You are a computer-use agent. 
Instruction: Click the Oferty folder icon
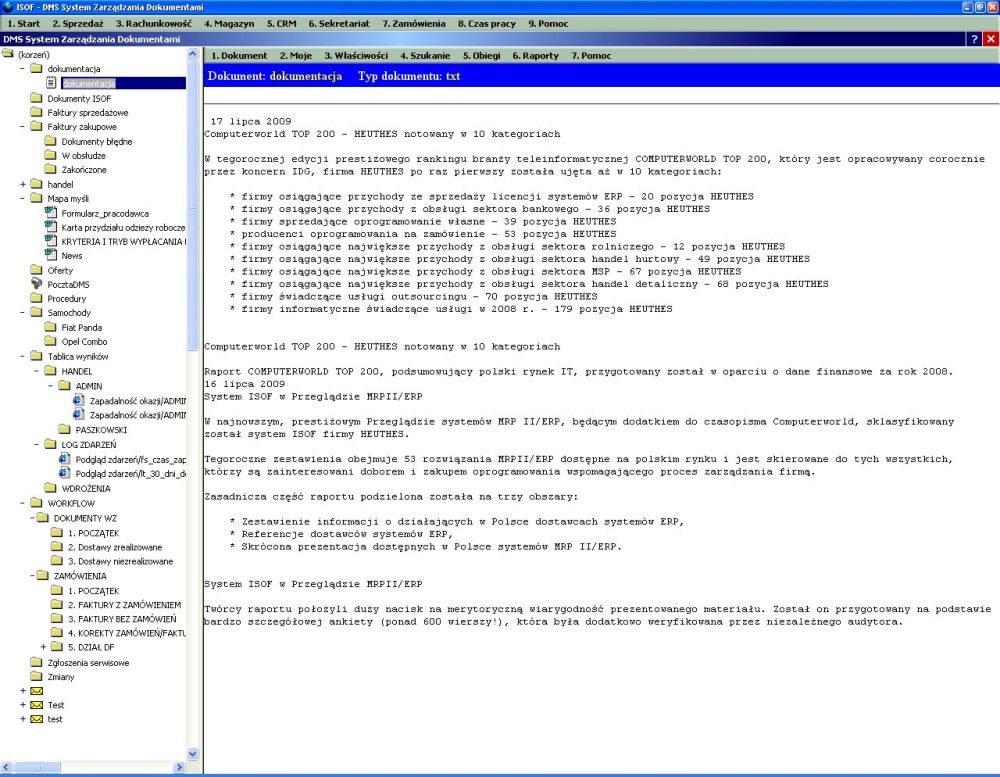(37, 270)
